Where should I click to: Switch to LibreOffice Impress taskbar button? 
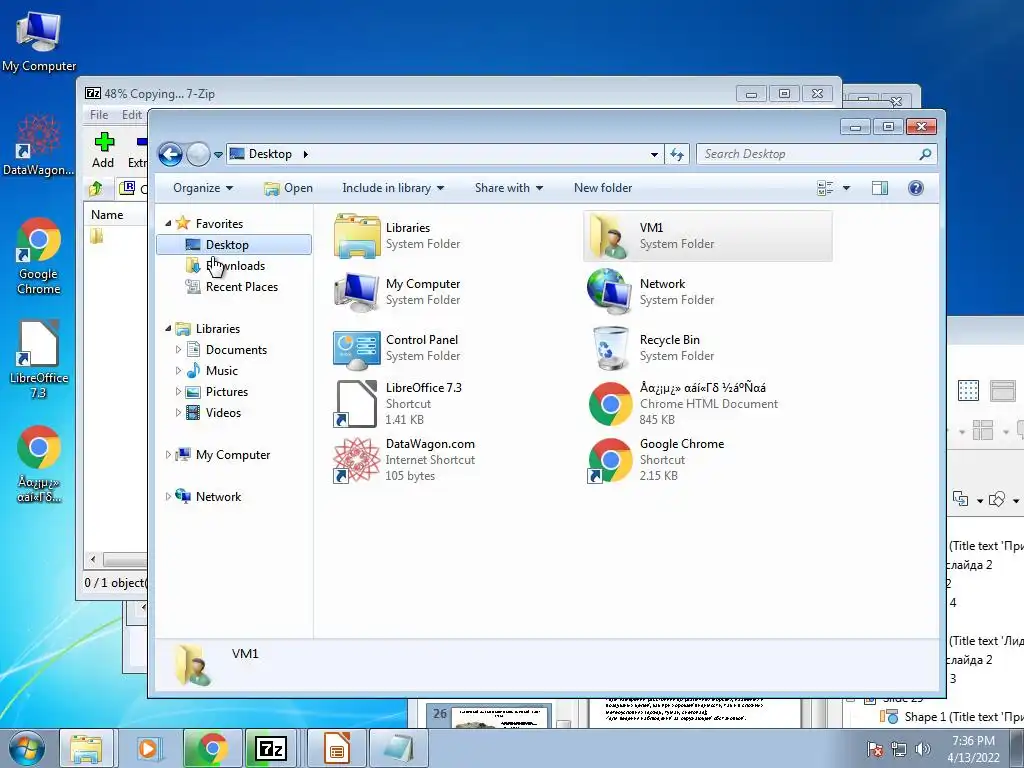(337, 748)
